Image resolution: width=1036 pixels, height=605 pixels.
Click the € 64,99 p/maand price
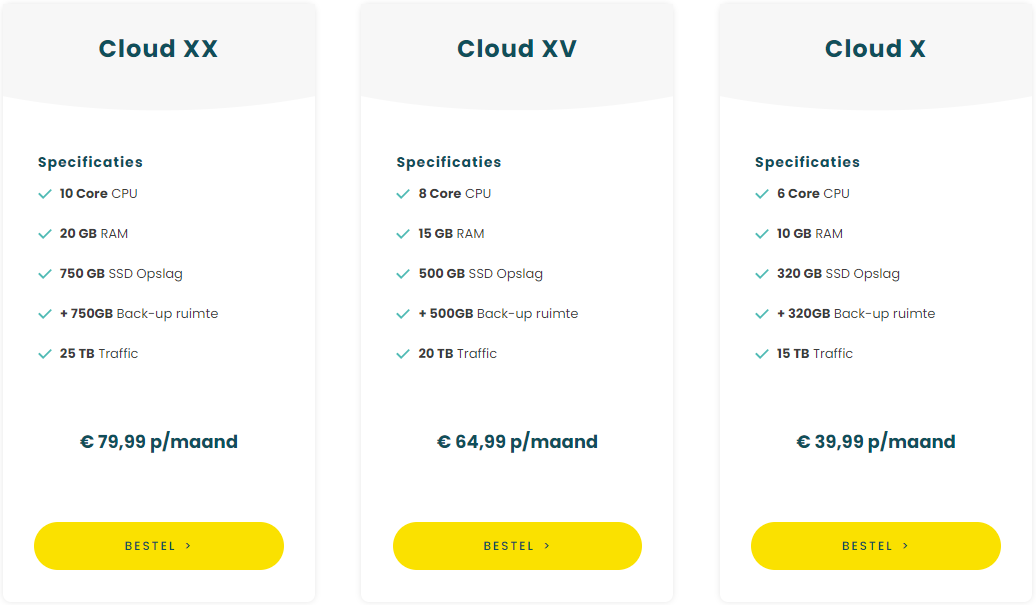coord(517,442)
